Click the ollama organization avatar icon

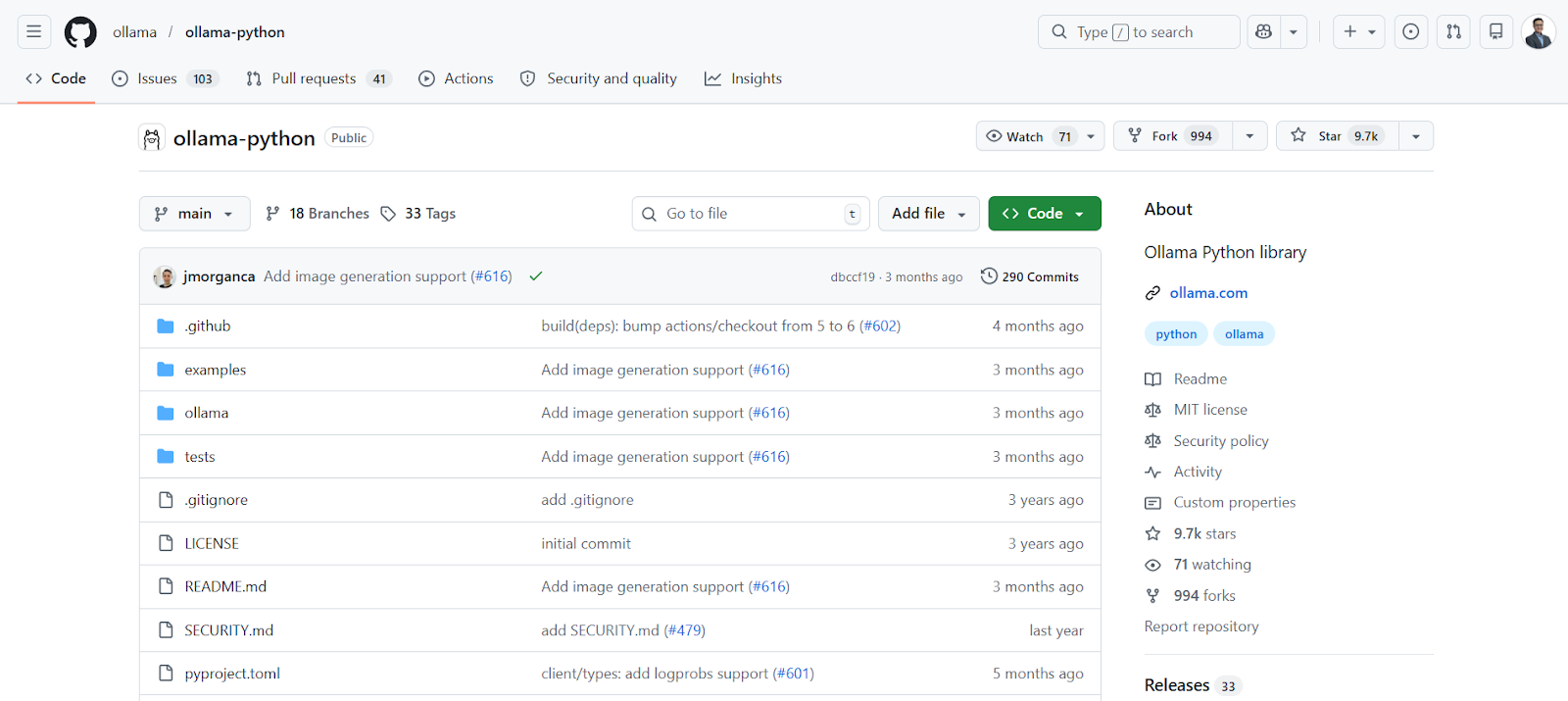tap(152, 138)
